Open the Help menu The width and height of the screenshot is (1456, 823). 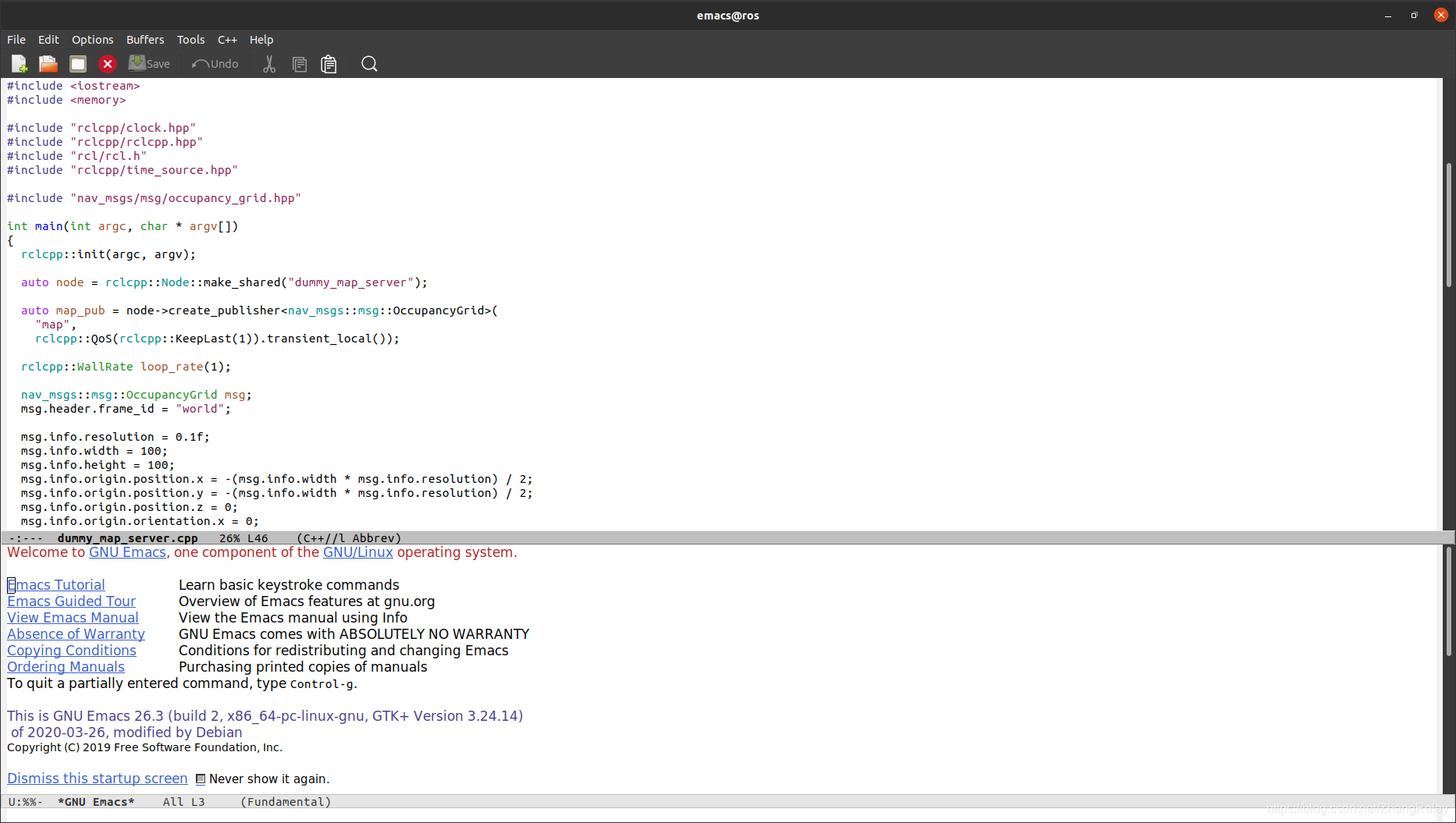[261, 40]
